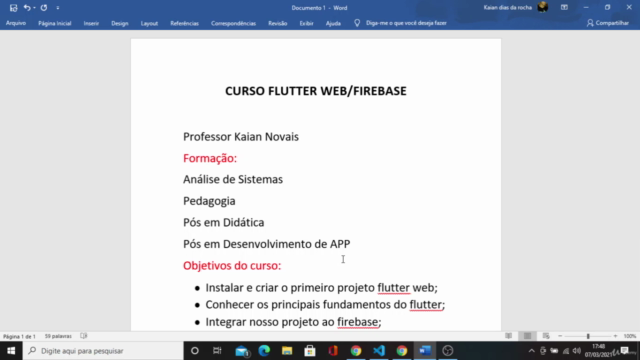
Task: Undo the last action
Action: tap(27, 8)
